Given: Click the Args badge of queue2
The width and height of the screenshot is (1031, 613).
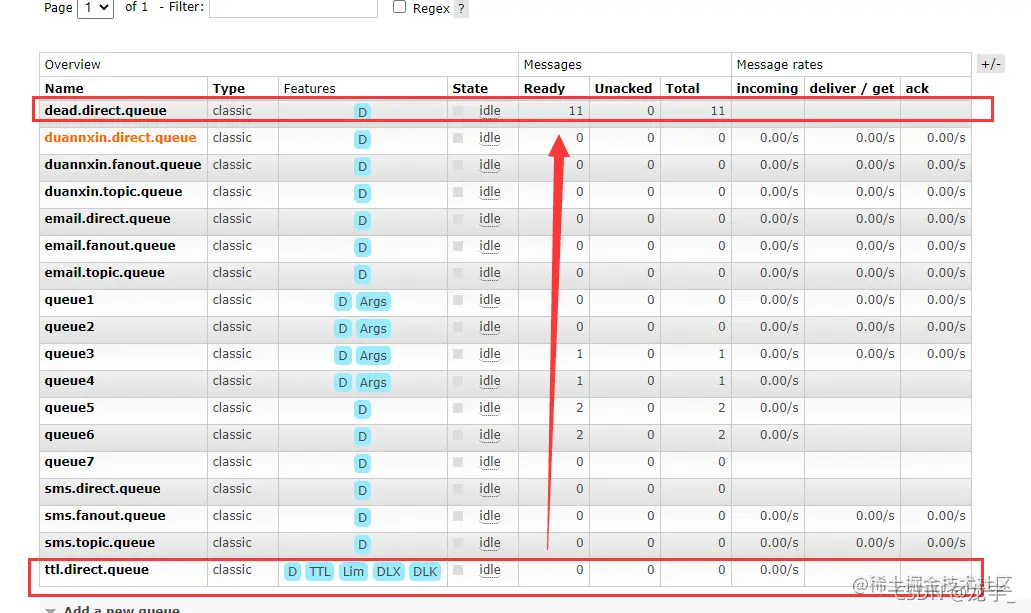Looking at the screenshot, I should [x=373, y=328].
